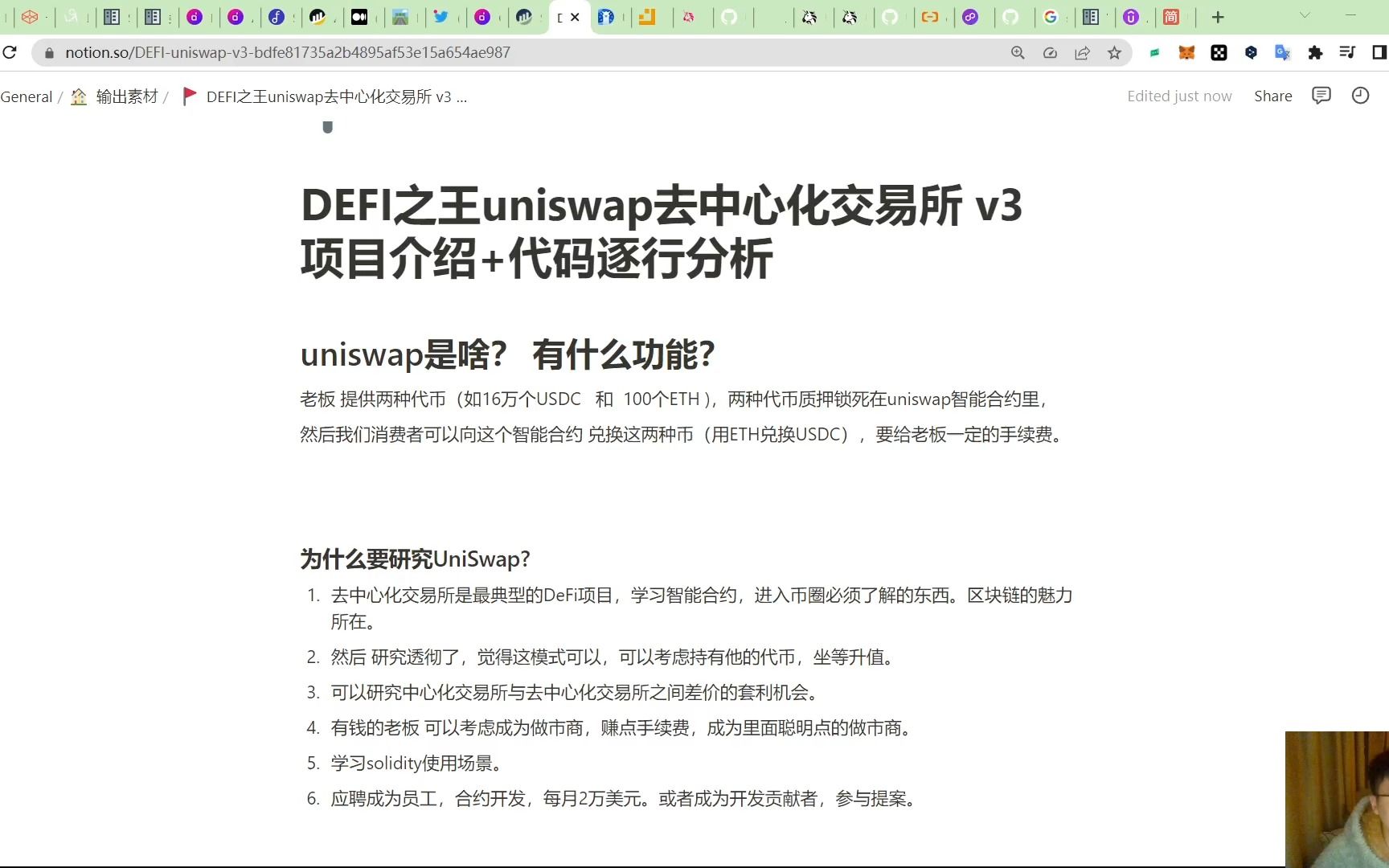
Task: Toggle the browser side panel
Action: [1379, 52]
